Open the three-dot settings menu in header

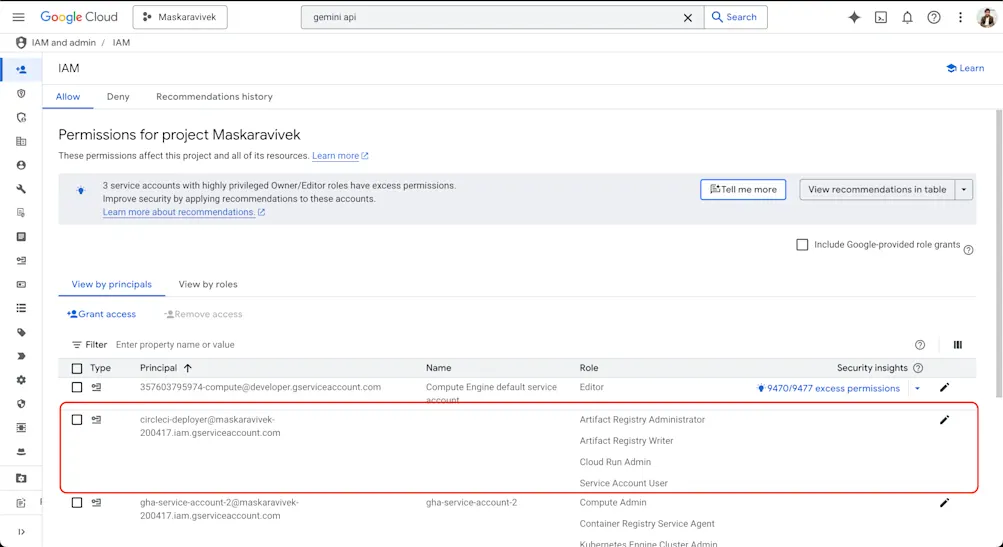[960, 17]
